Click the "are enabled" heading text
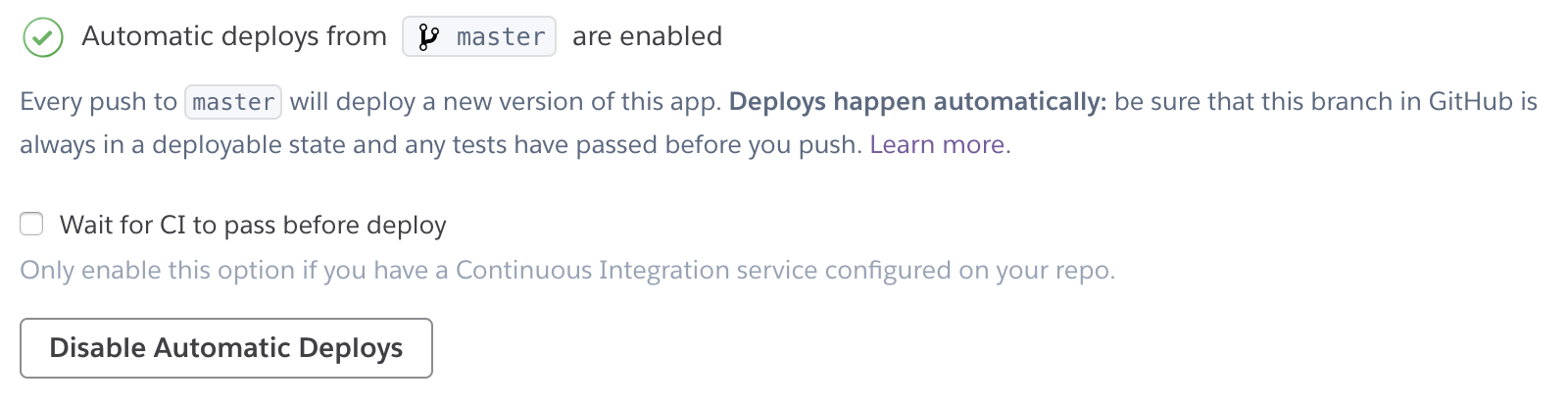Image resolution: width=1568 pixels, height=408 pixels. point(647,37)
